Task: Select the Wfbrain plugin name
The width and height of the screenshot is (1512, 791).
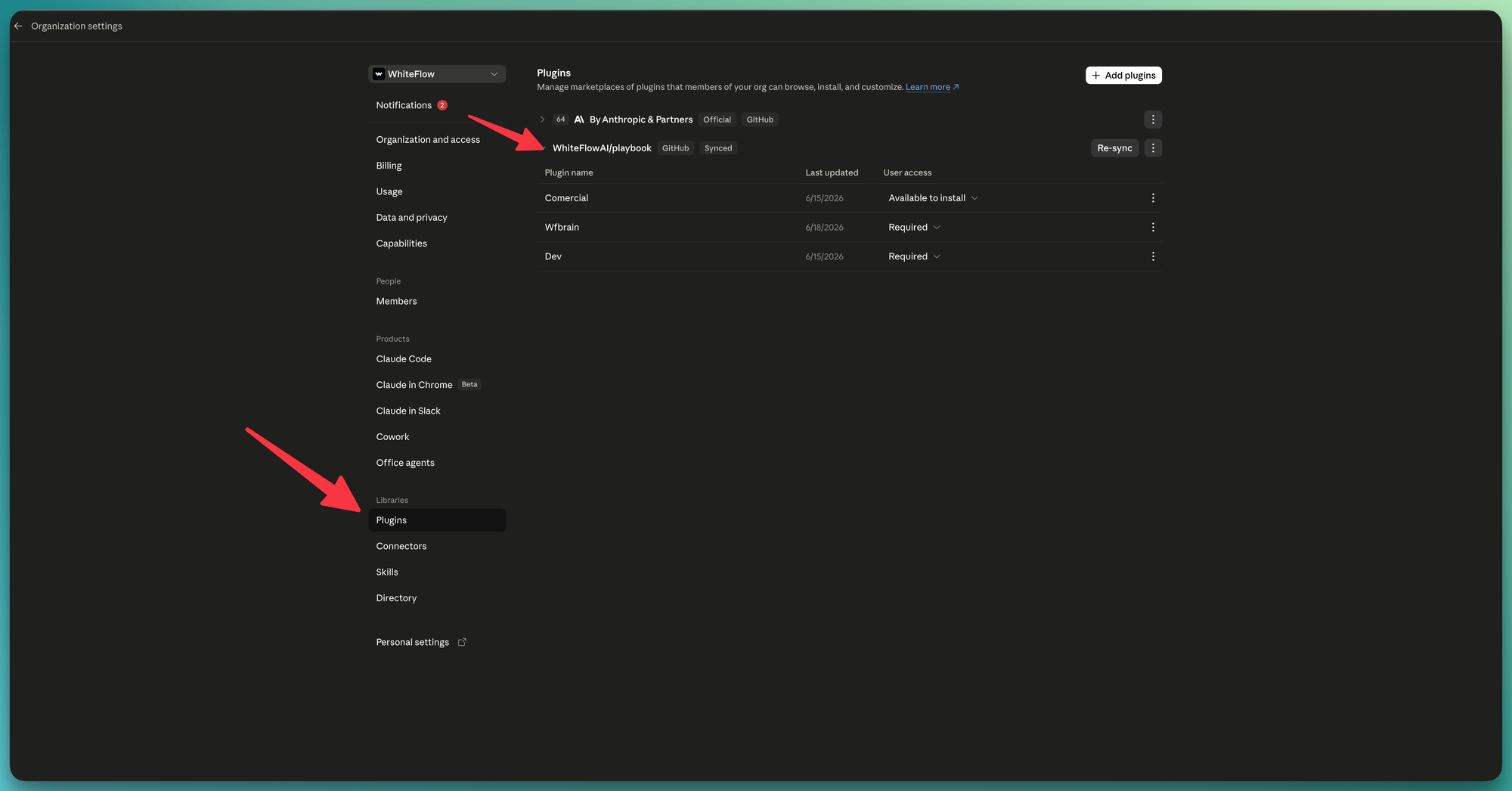Action: click(562, 227)
